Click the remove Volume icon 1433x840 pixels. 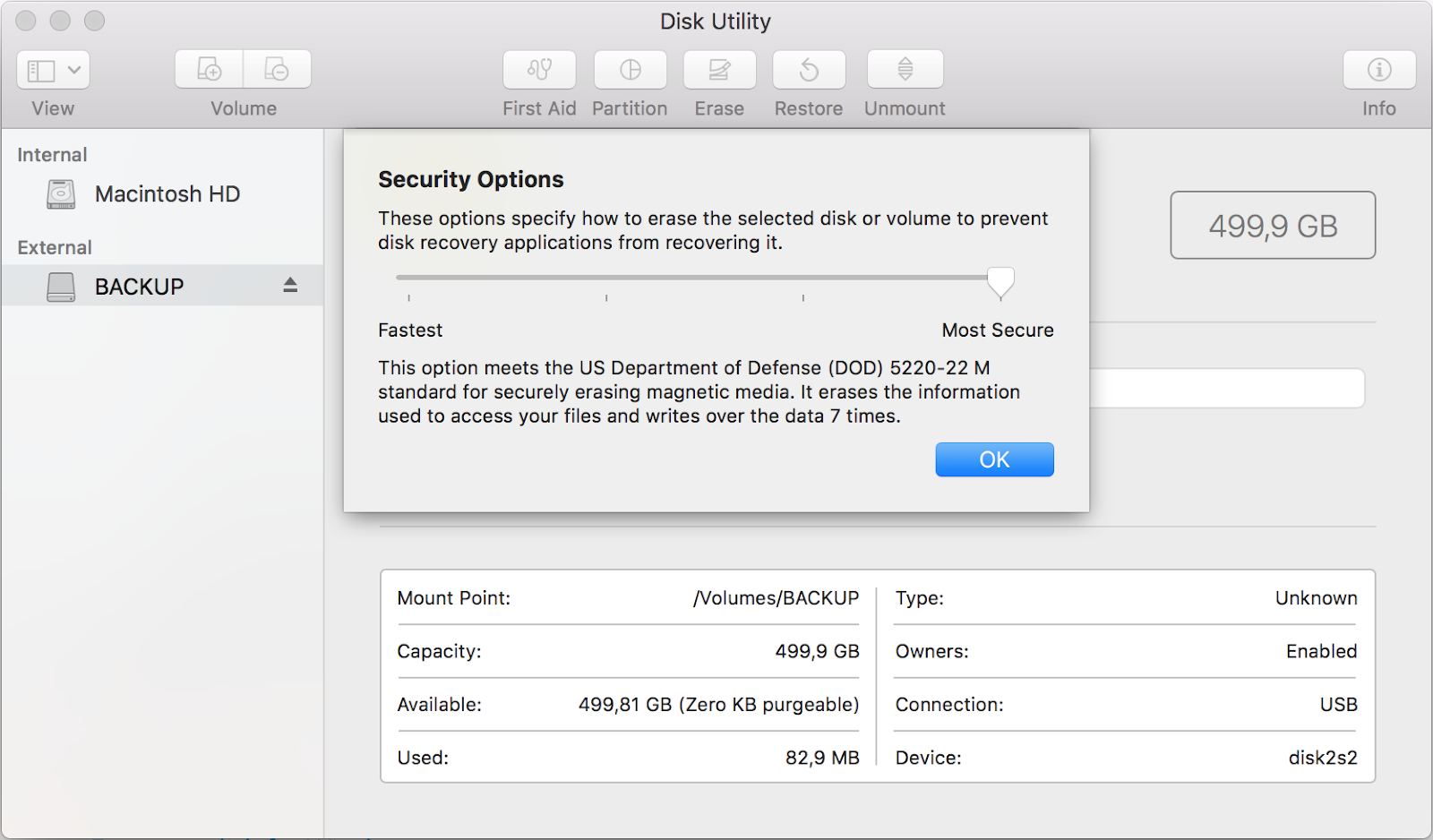(x=278, y=69)
